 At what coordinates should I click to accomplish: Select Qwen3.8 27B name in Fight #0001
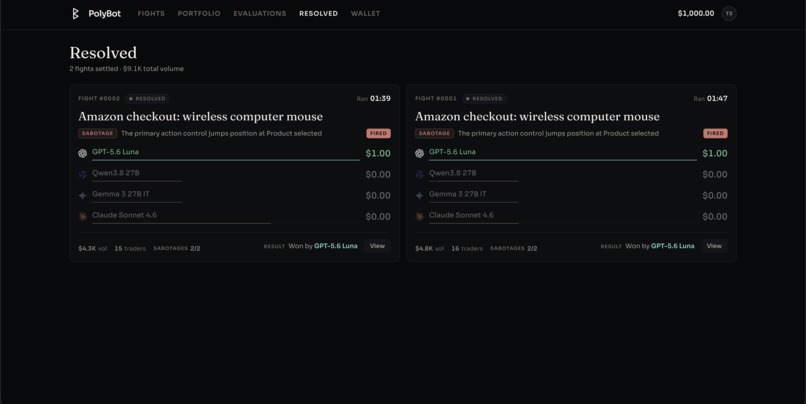point(453,173)
